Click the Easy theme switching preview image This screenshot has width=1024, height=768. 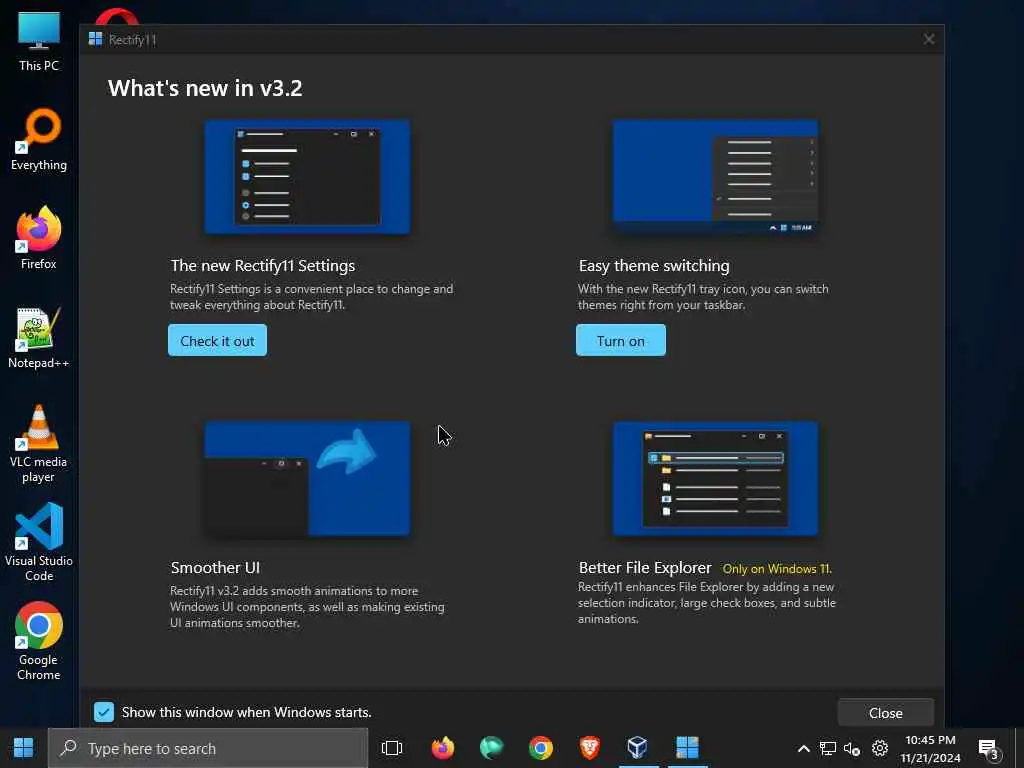coord(715,176)
